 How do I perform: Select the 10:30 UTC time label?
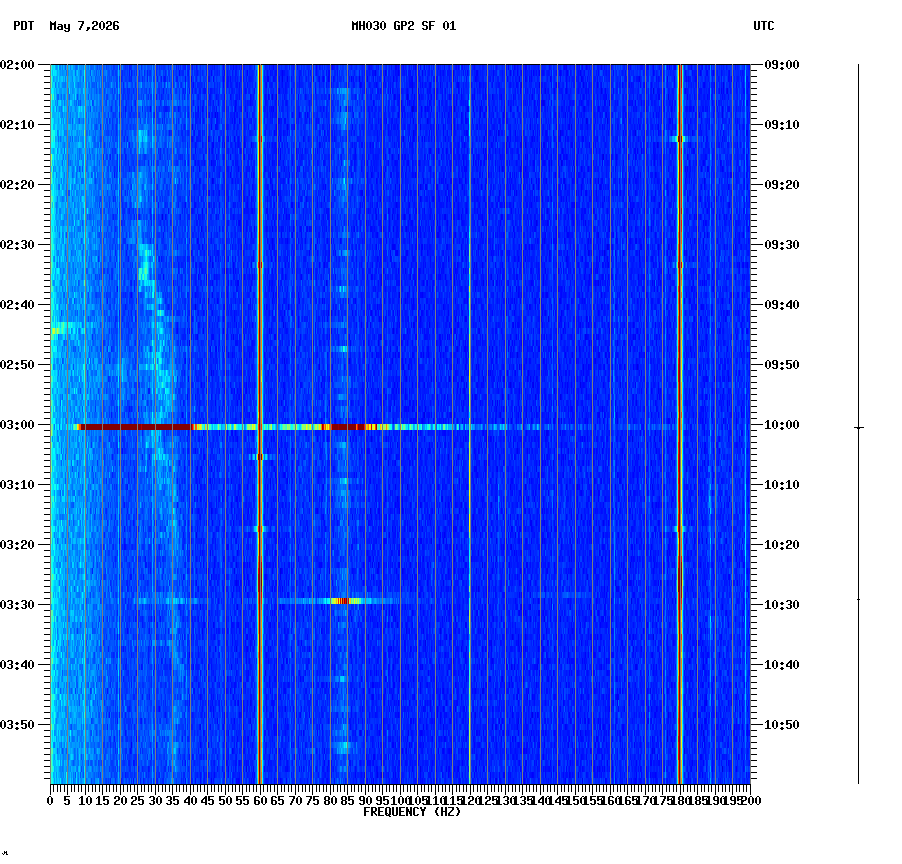pos(782,605)
